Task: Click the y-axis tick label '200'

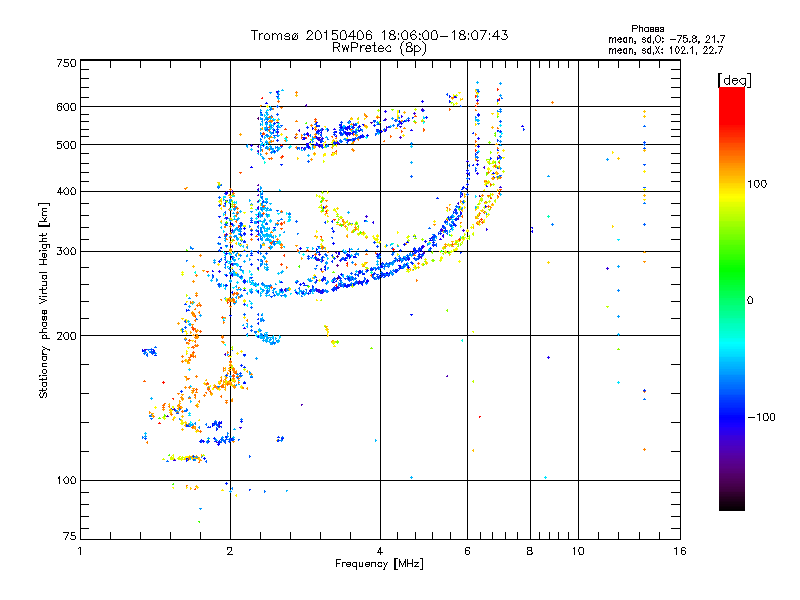Action: point(66,336)
